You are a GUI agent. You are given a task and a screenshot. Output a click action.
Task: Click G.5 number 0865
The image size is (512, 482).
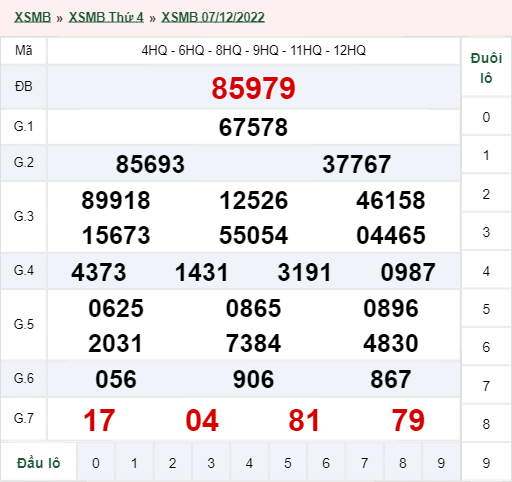click(253, 308)
